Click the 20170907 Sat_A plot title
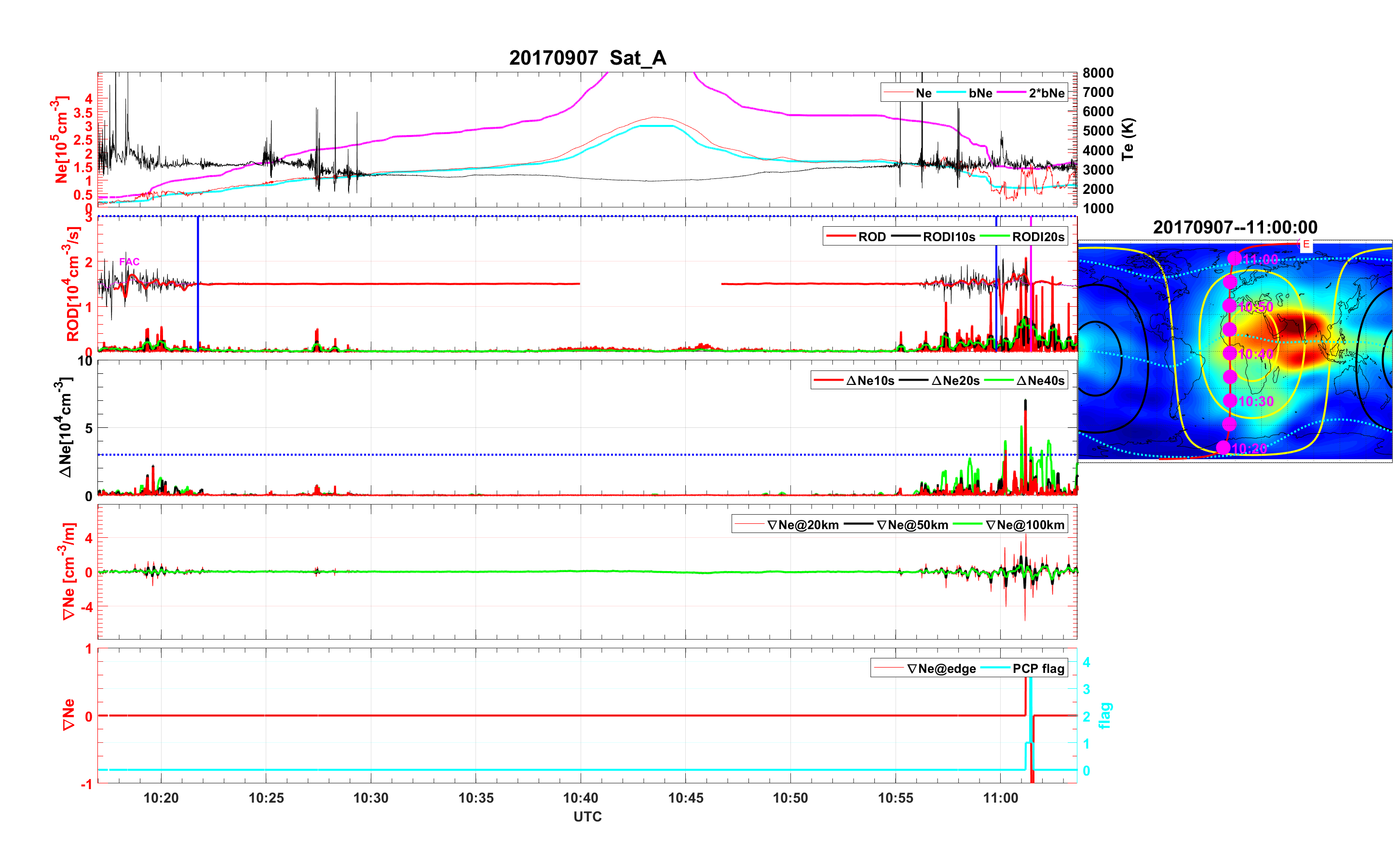 pyautogui.click(x=587, y=57)
